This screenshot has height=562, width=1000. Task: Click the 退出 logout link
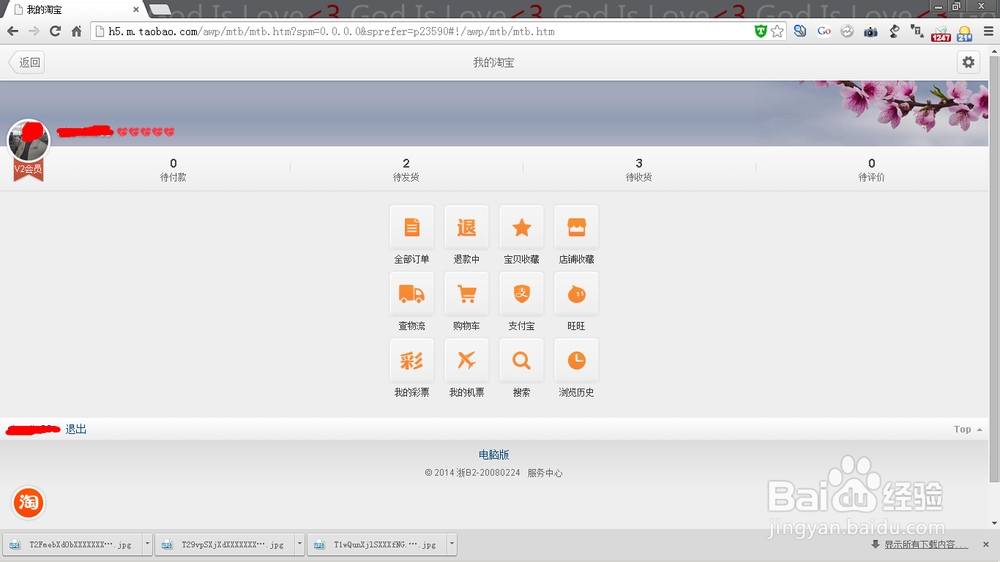(76, 429)
